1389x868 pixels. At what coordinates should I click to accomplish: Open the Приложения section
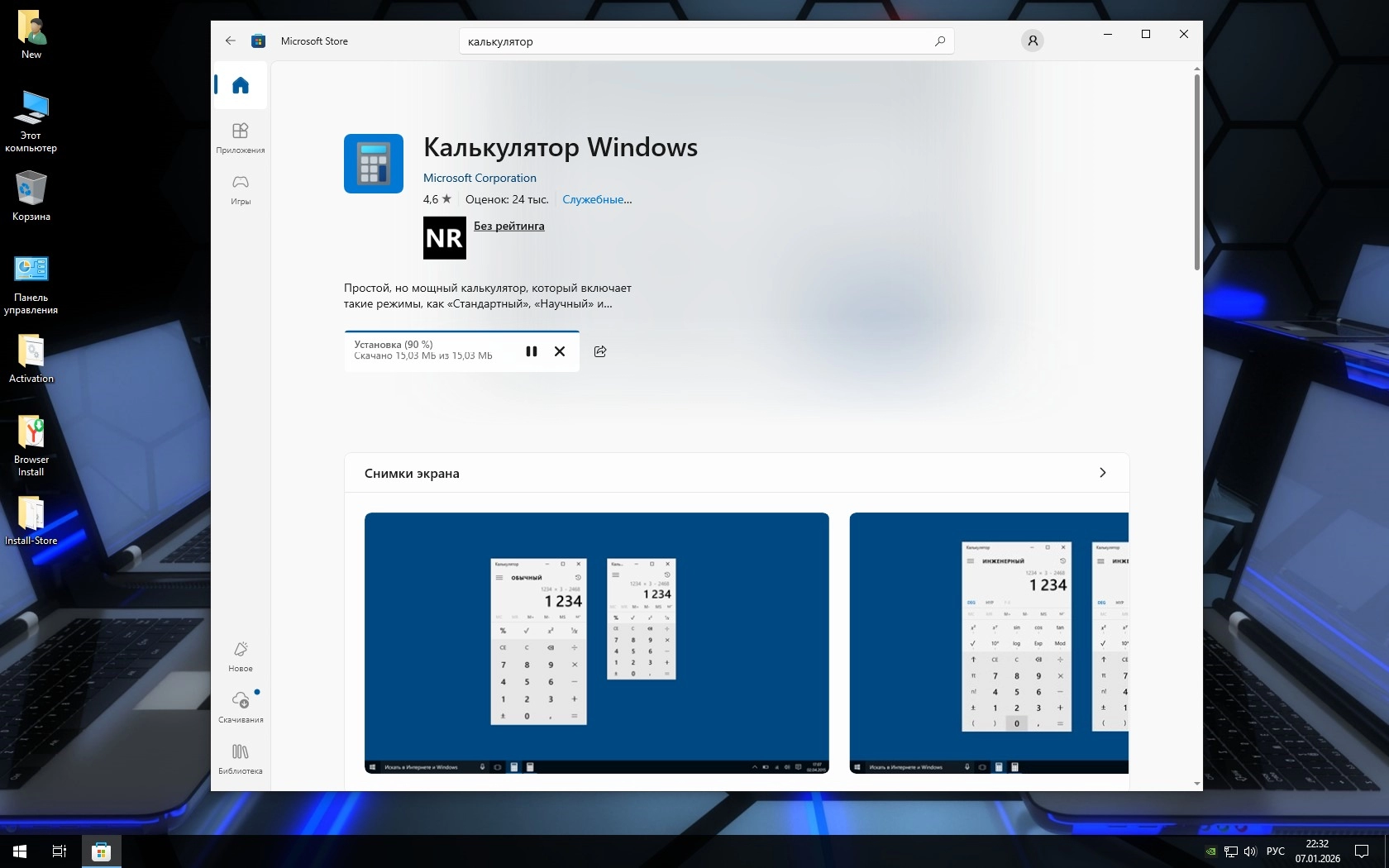(241, 138)
